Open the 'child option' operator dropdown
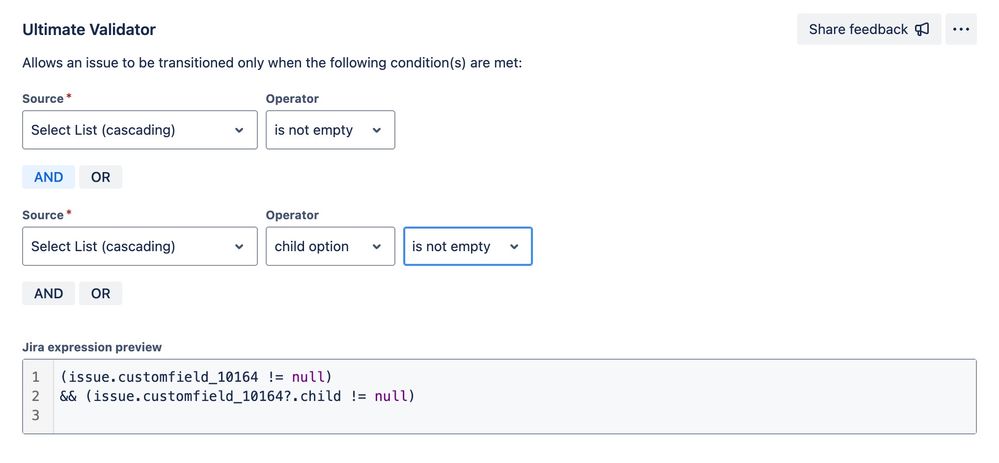Viewport: 999px width, 463px height. point(330,246)
